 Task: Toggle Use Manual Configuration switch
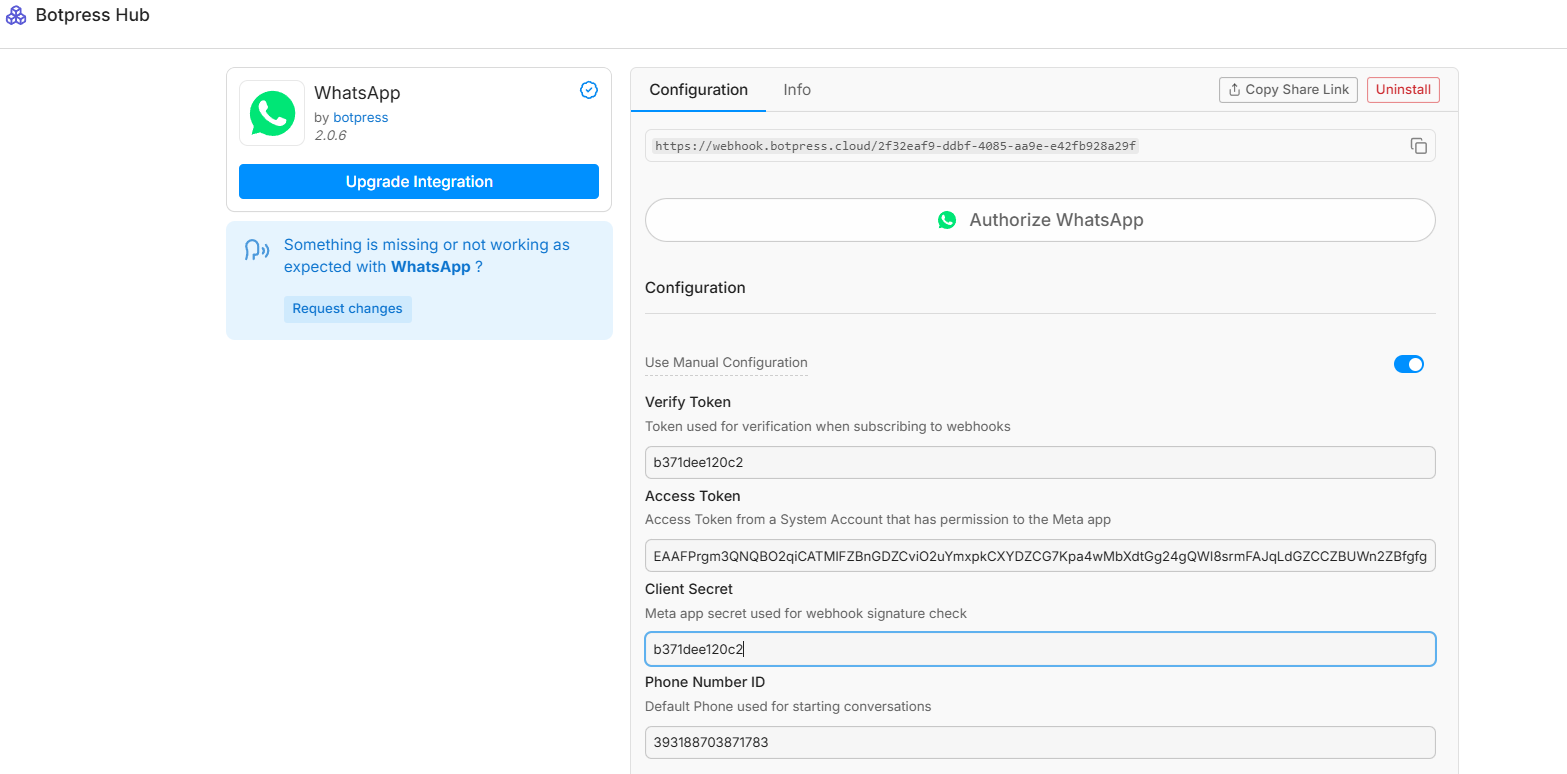coord(1408,364)
